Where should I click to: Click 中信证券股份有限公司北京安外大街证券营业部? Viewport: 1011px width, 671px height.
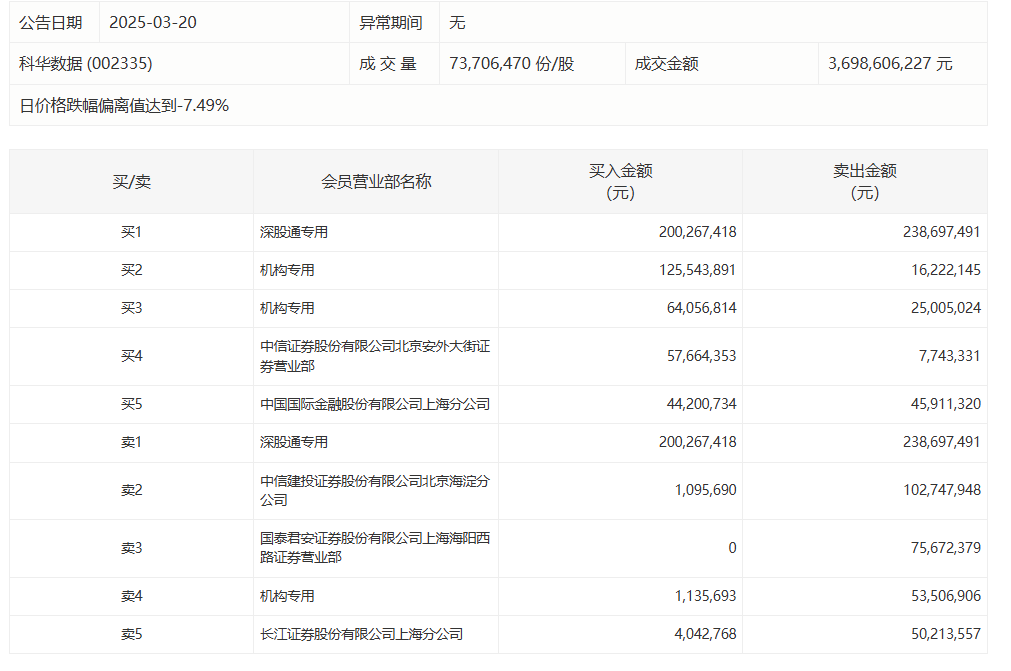click(x=375, y=356)
